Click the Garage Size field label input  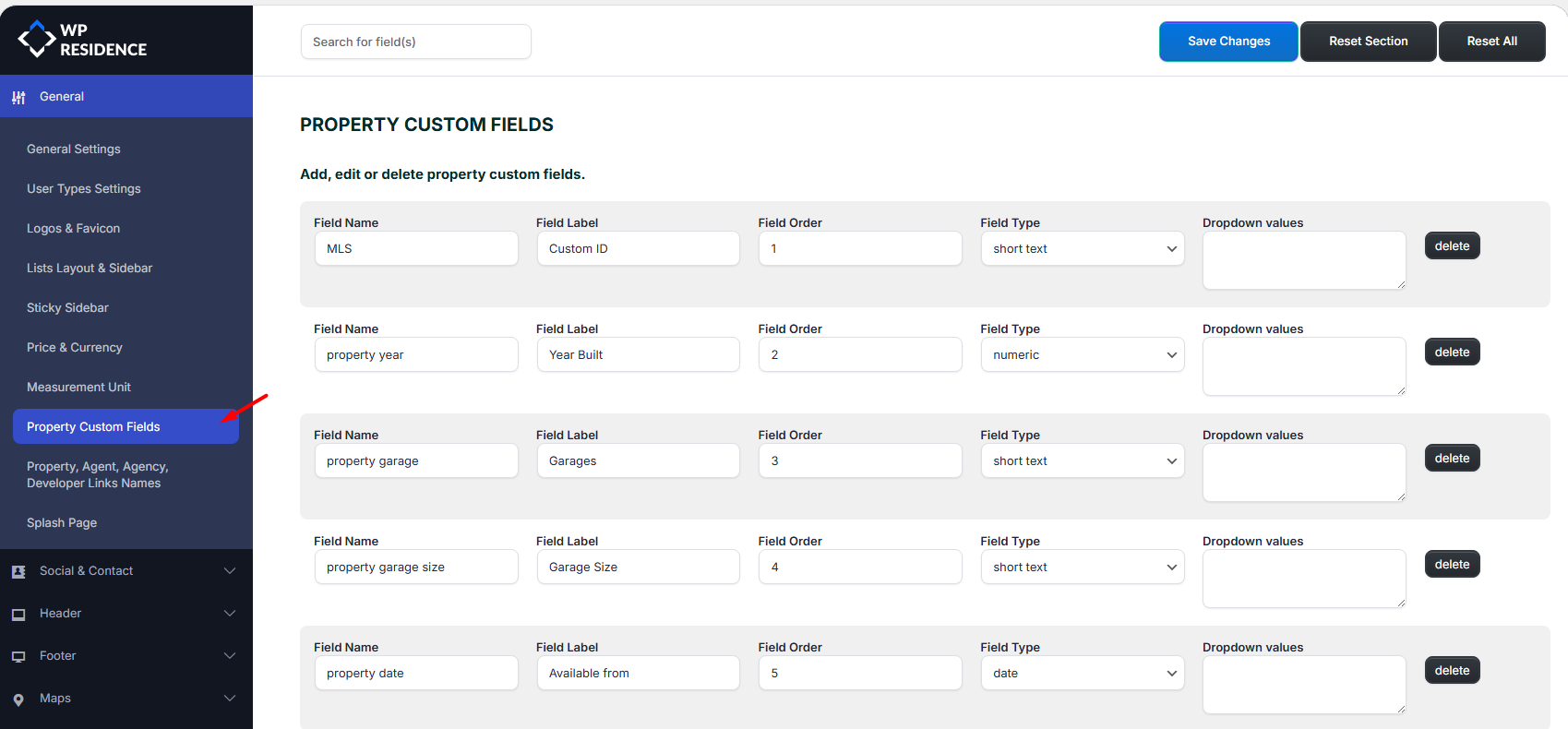[638, 568]
